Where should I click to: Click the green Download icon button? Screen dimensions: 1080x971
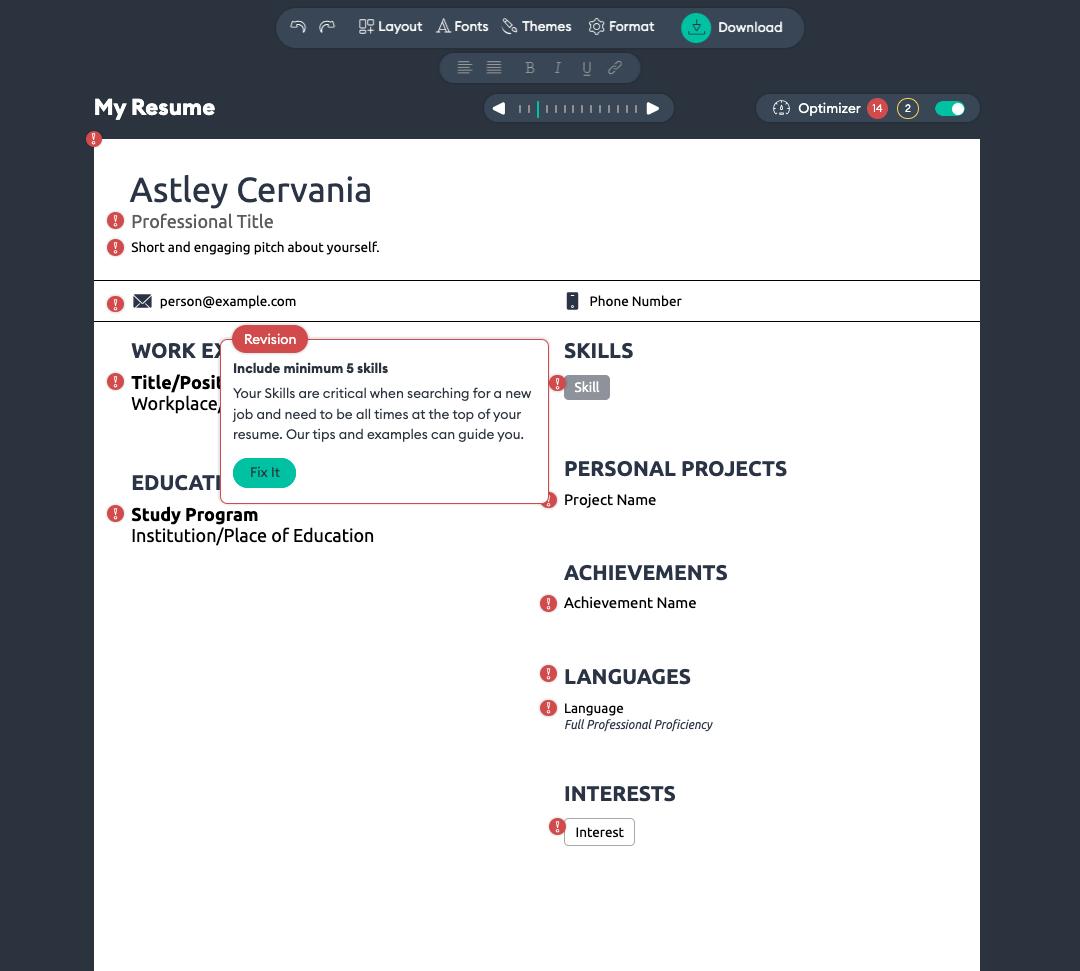click(x=696, y=28)
